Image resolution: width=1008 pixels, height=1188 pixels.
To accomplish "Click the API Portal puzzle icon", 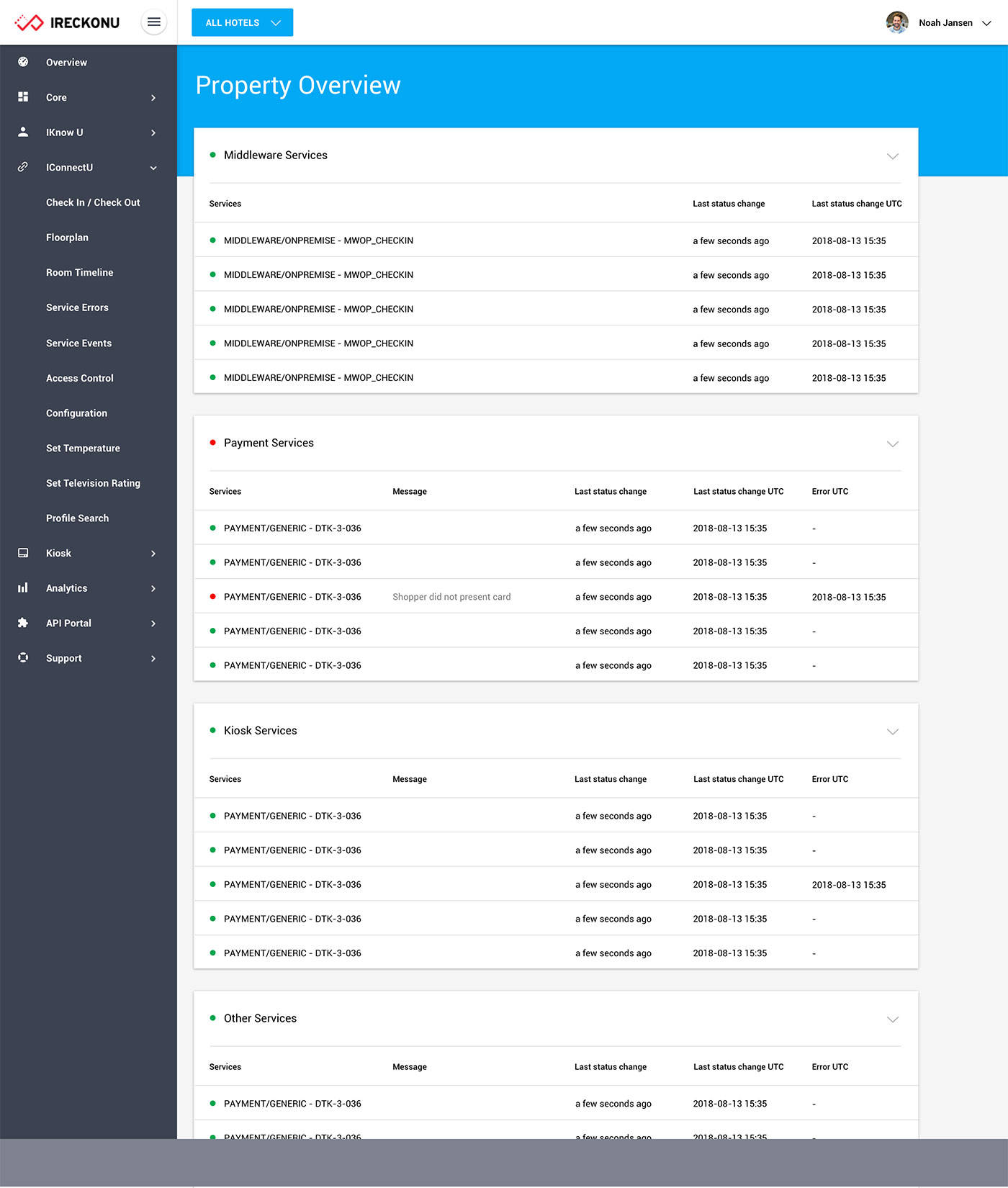I will tap(23, 623).
